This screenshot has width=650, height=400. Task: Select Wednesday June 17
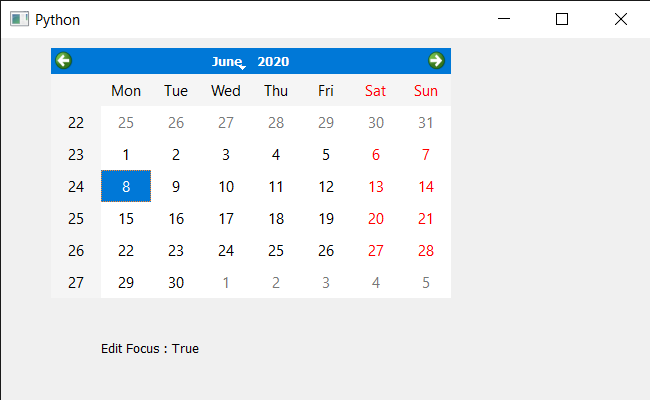point(226,218)
